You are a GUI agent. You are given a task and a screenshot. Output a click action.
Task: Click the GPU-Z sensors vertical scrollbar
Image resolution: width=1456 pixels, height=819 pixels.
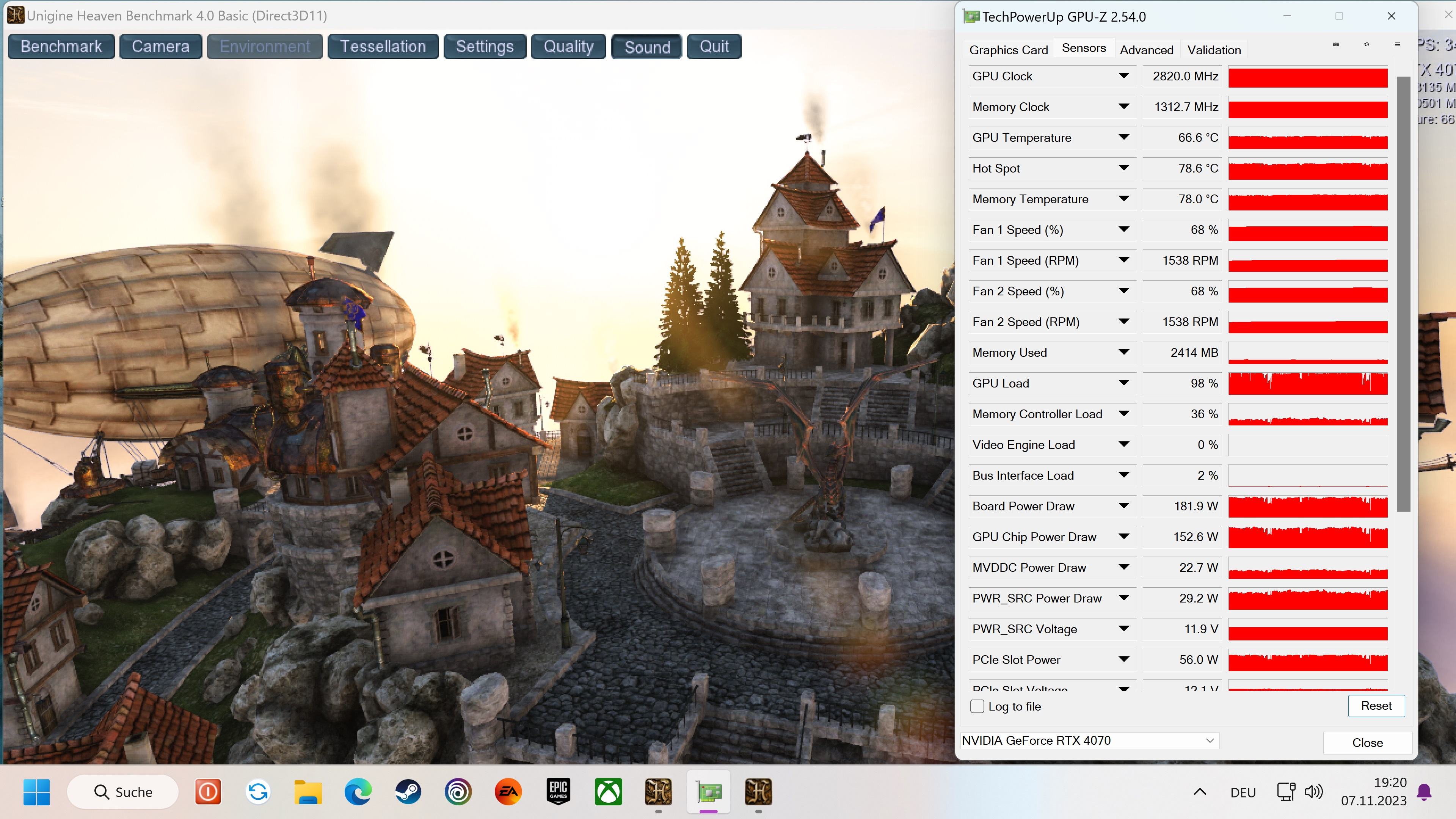click(1403, 294)
